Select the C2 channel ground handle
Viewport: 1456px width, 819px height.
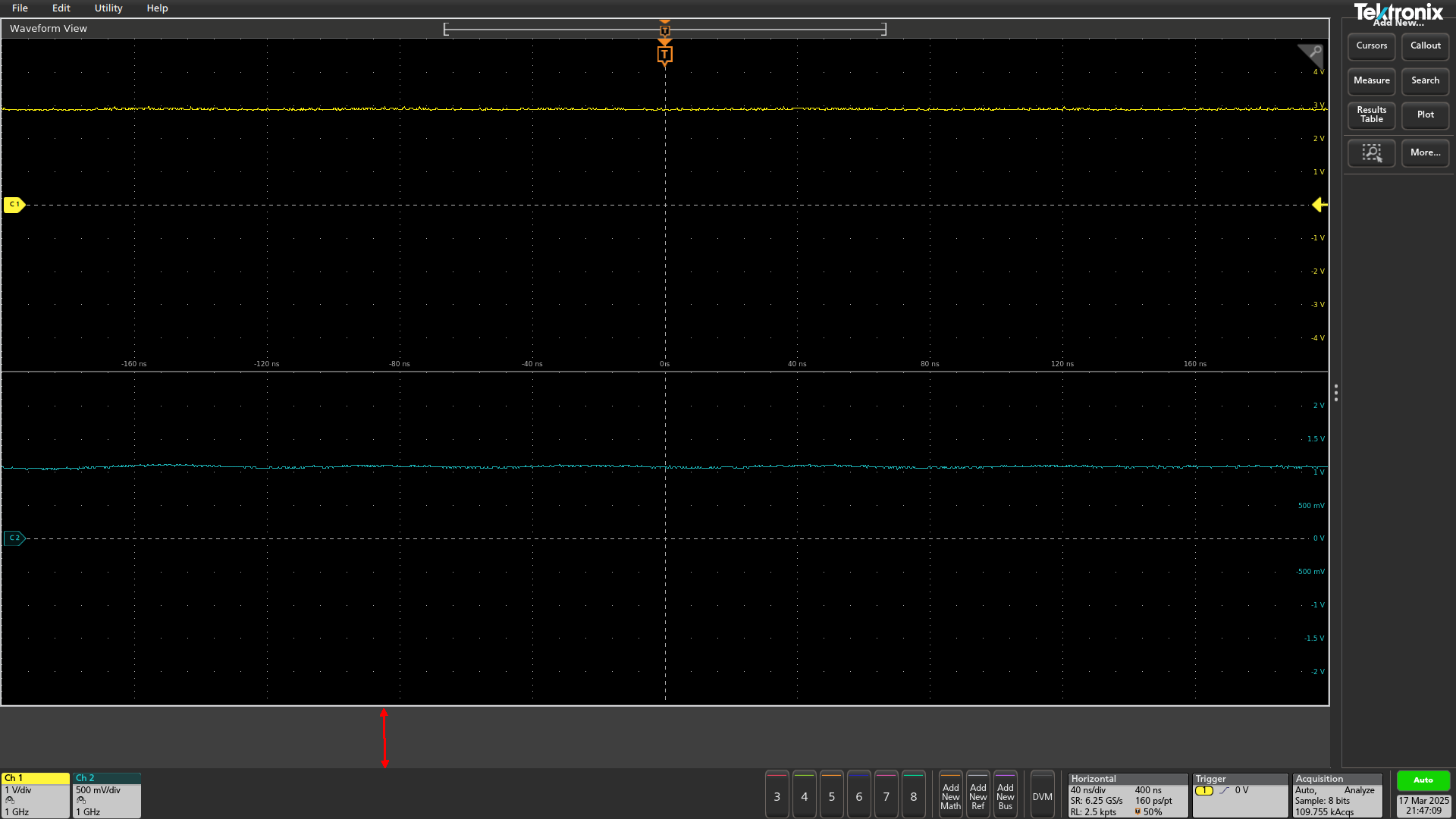pos(14,538)
